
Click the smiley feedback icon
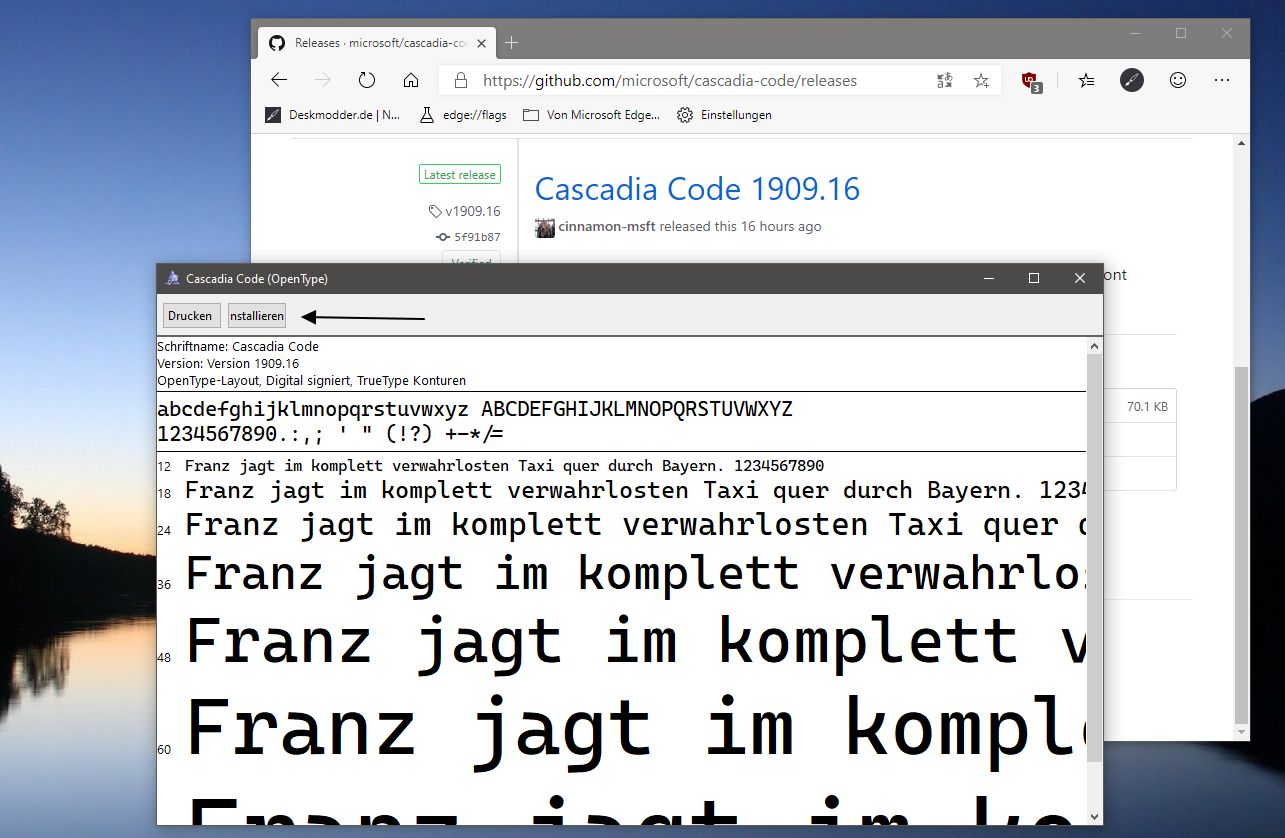pyautogui.click(x=1178, y=81)
